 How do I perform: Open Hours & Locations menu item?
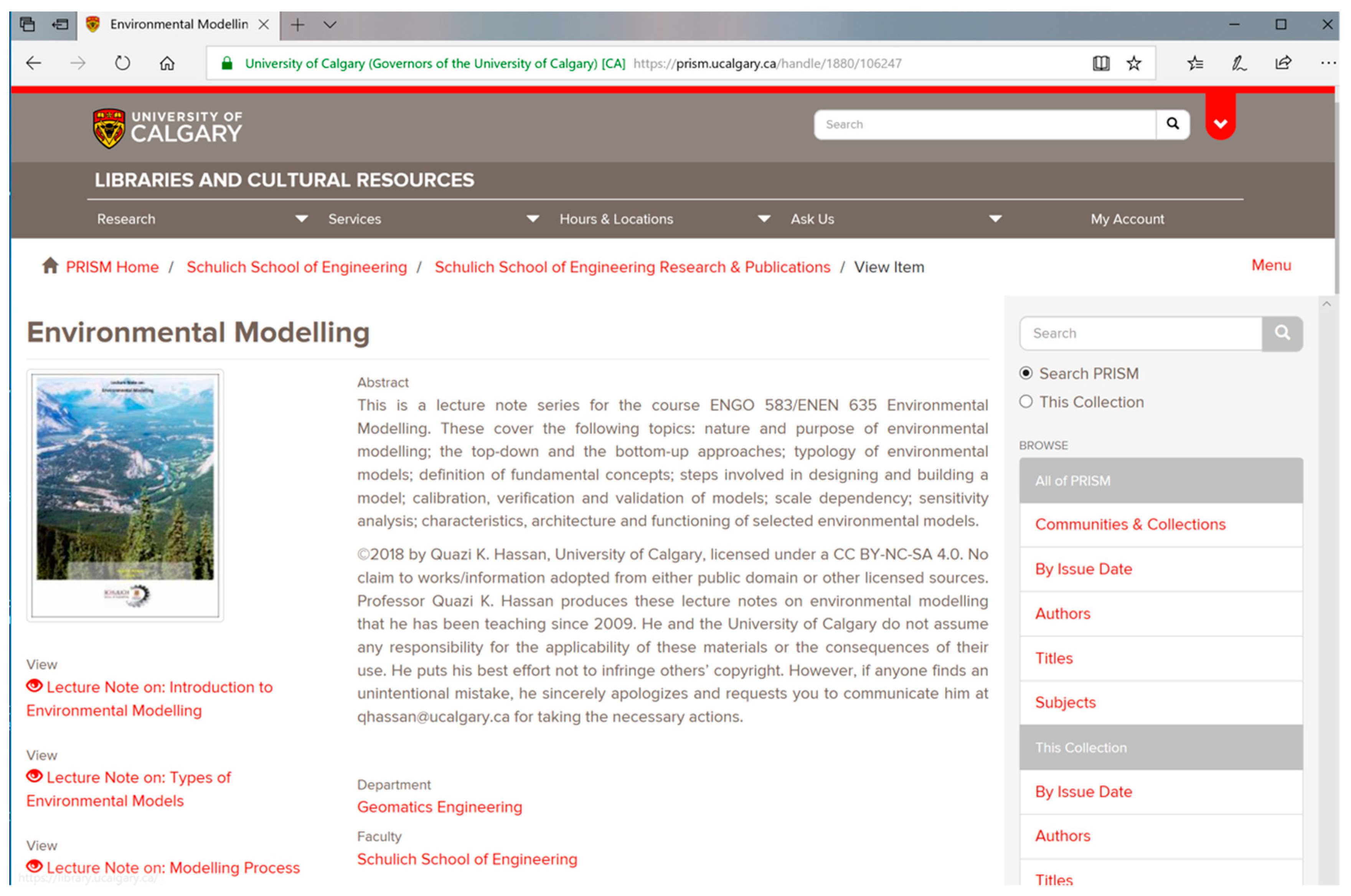coord(616,219)
